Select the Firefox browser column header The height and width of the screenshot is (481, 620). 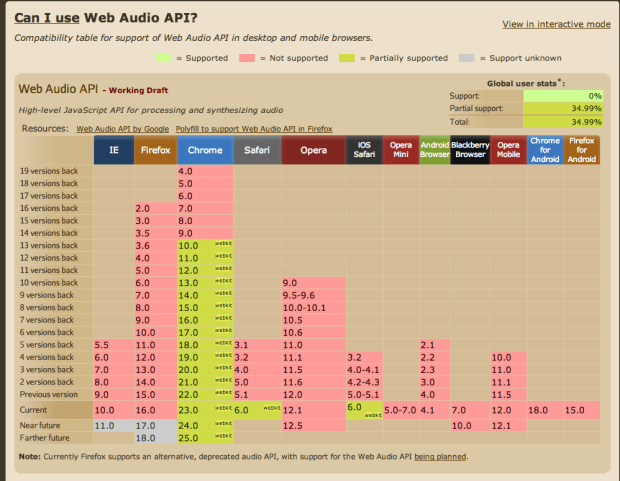point(154,151)
